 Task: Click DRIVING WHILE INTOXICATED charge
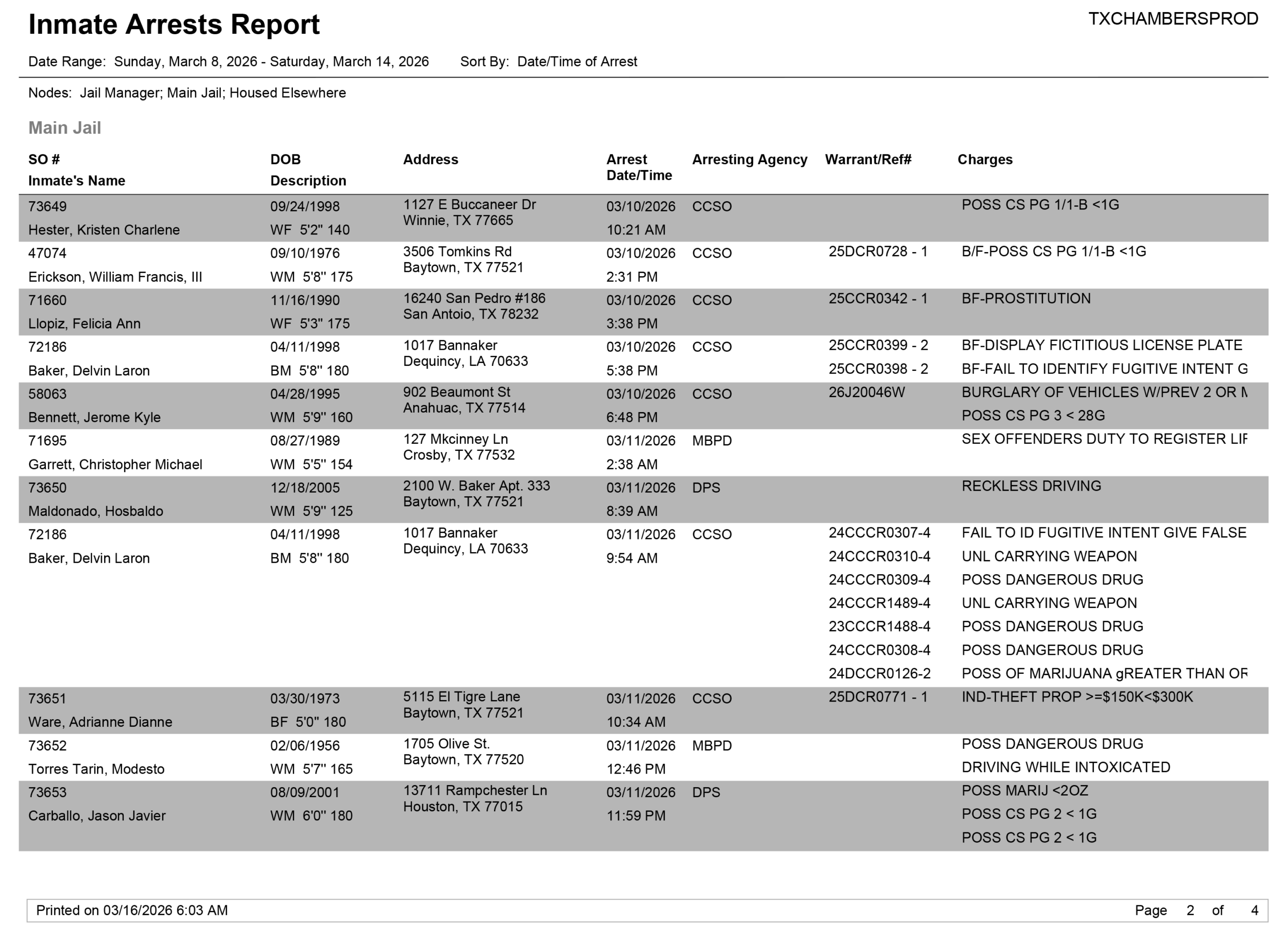click(x=1066, y=767)
